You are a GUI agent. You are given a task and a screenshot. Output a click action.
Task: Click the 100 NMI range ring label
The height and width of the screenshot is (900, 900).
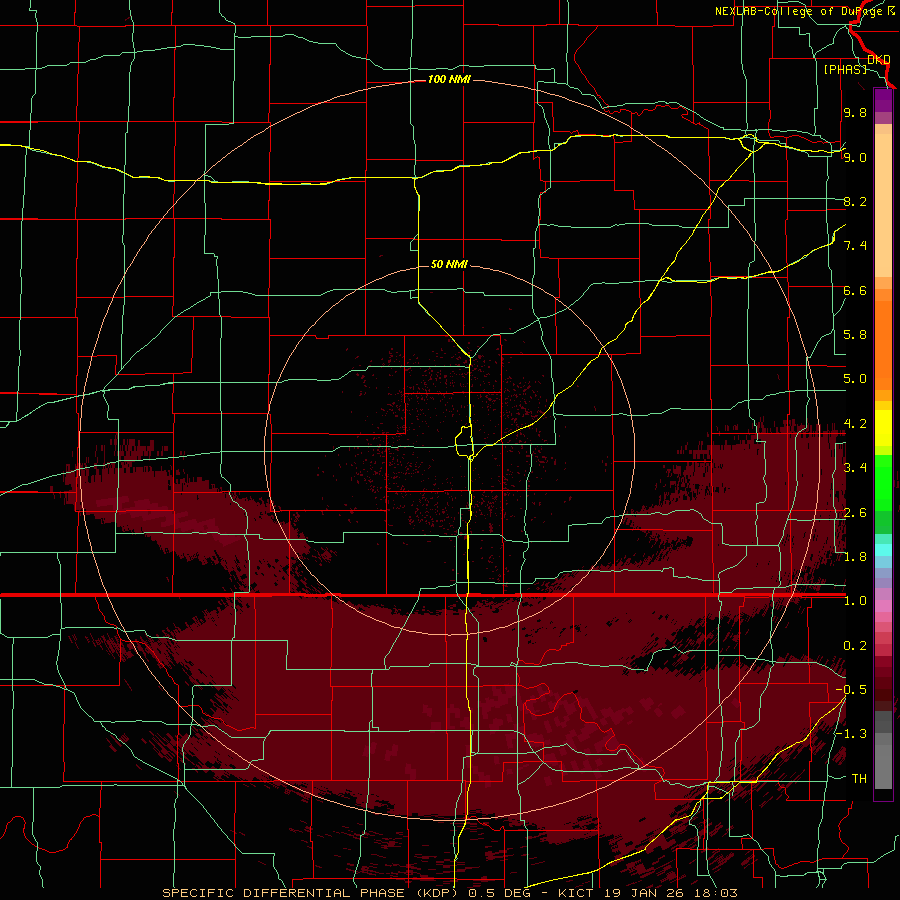[449, 79]
